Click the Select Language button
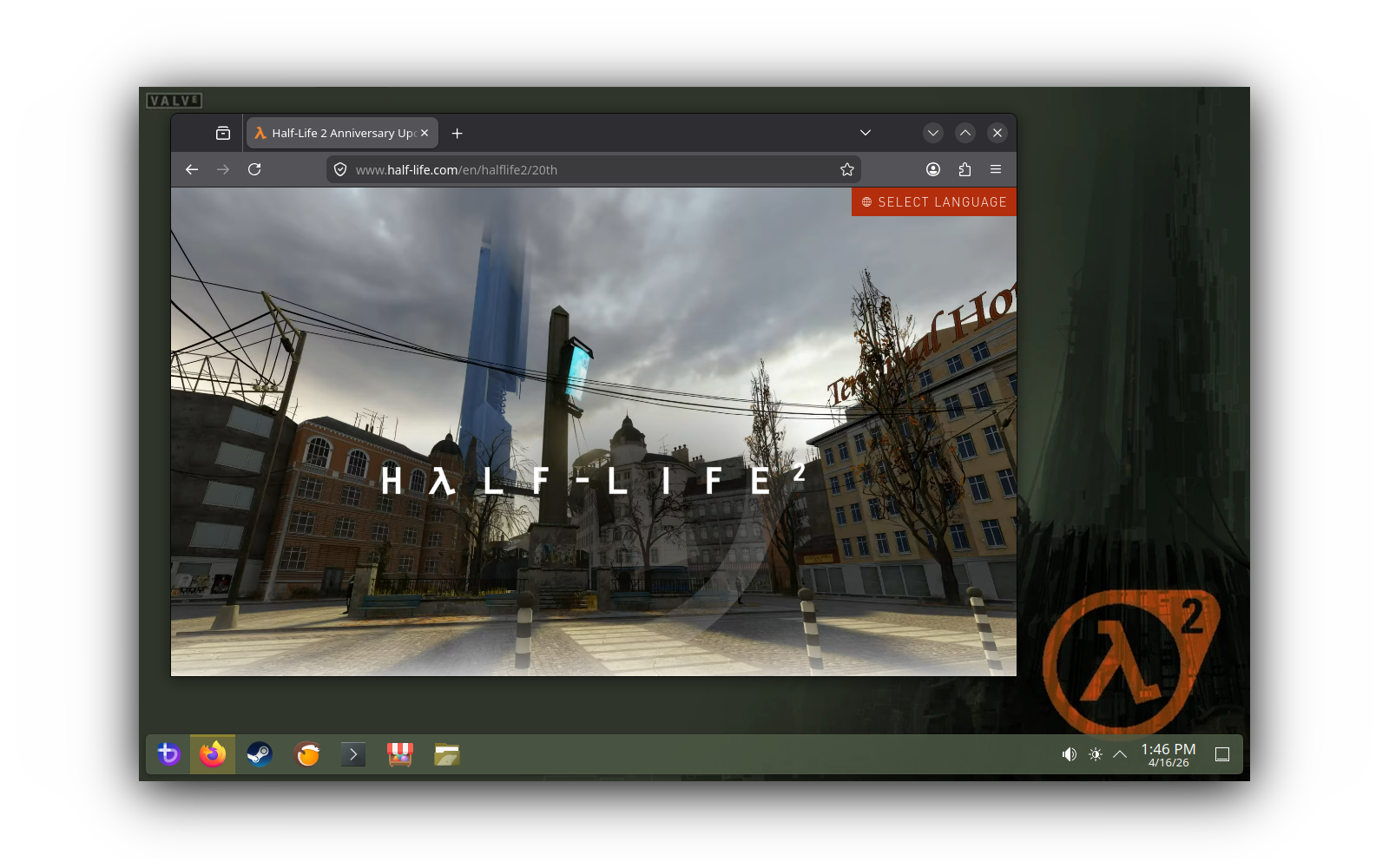1389x868 pixels. coord(934,202)
